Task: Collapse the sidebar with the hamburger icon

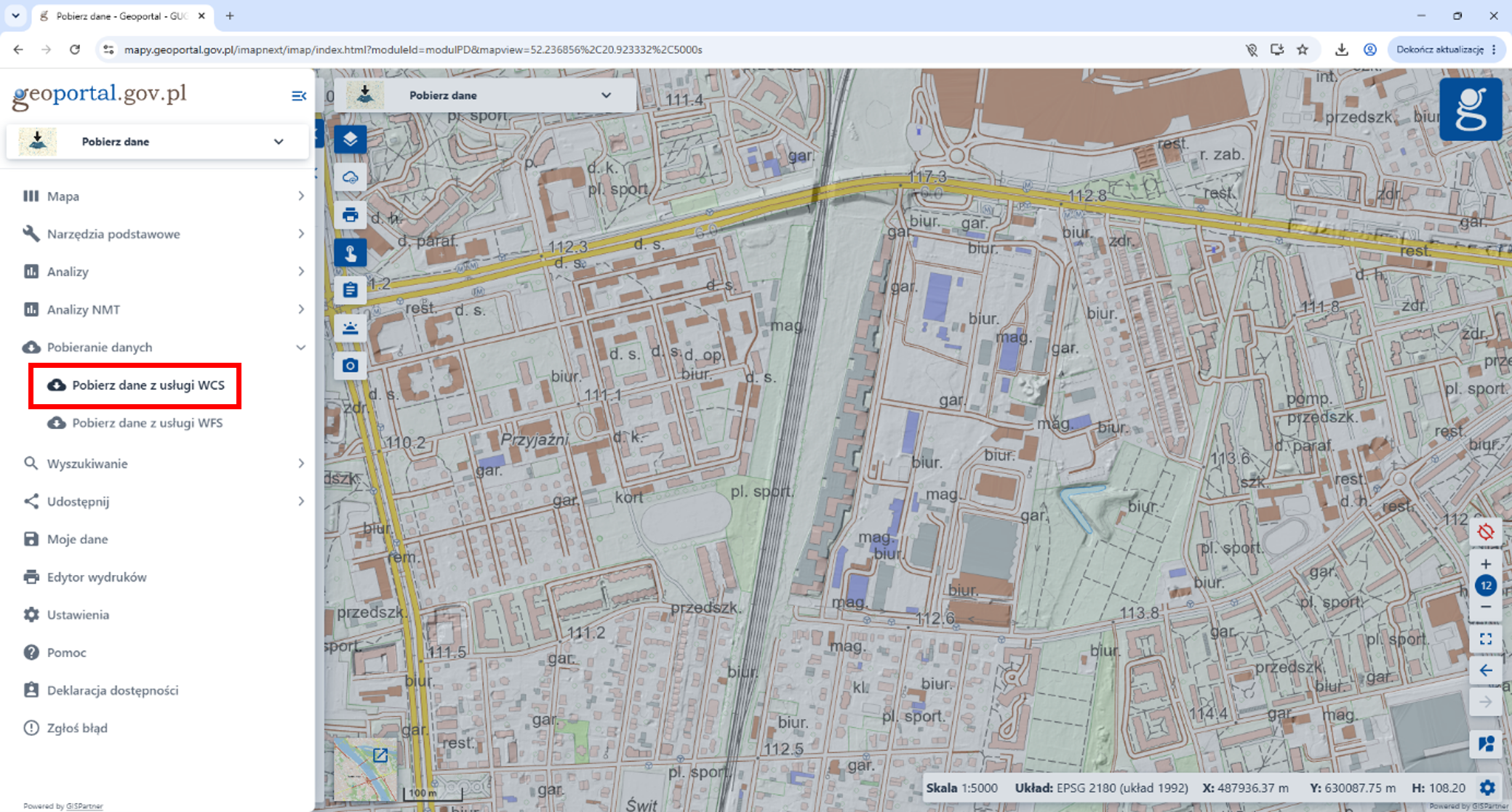Action: pos(298,96)
